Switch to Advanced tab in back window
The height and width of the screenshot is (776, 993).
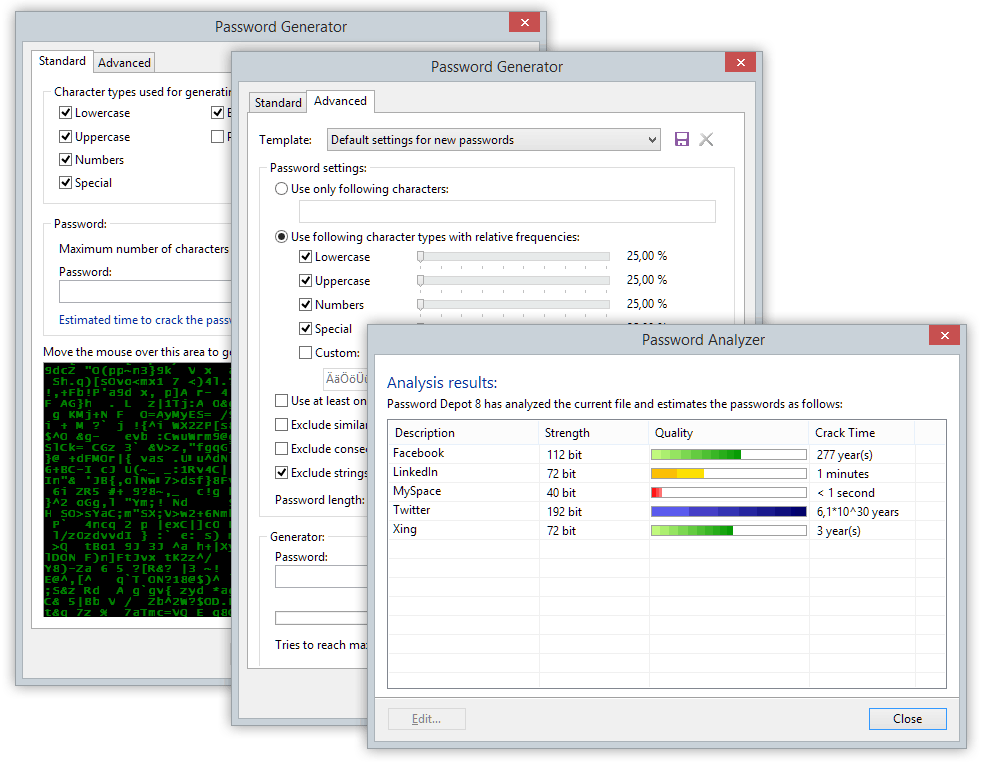point(124,63)
